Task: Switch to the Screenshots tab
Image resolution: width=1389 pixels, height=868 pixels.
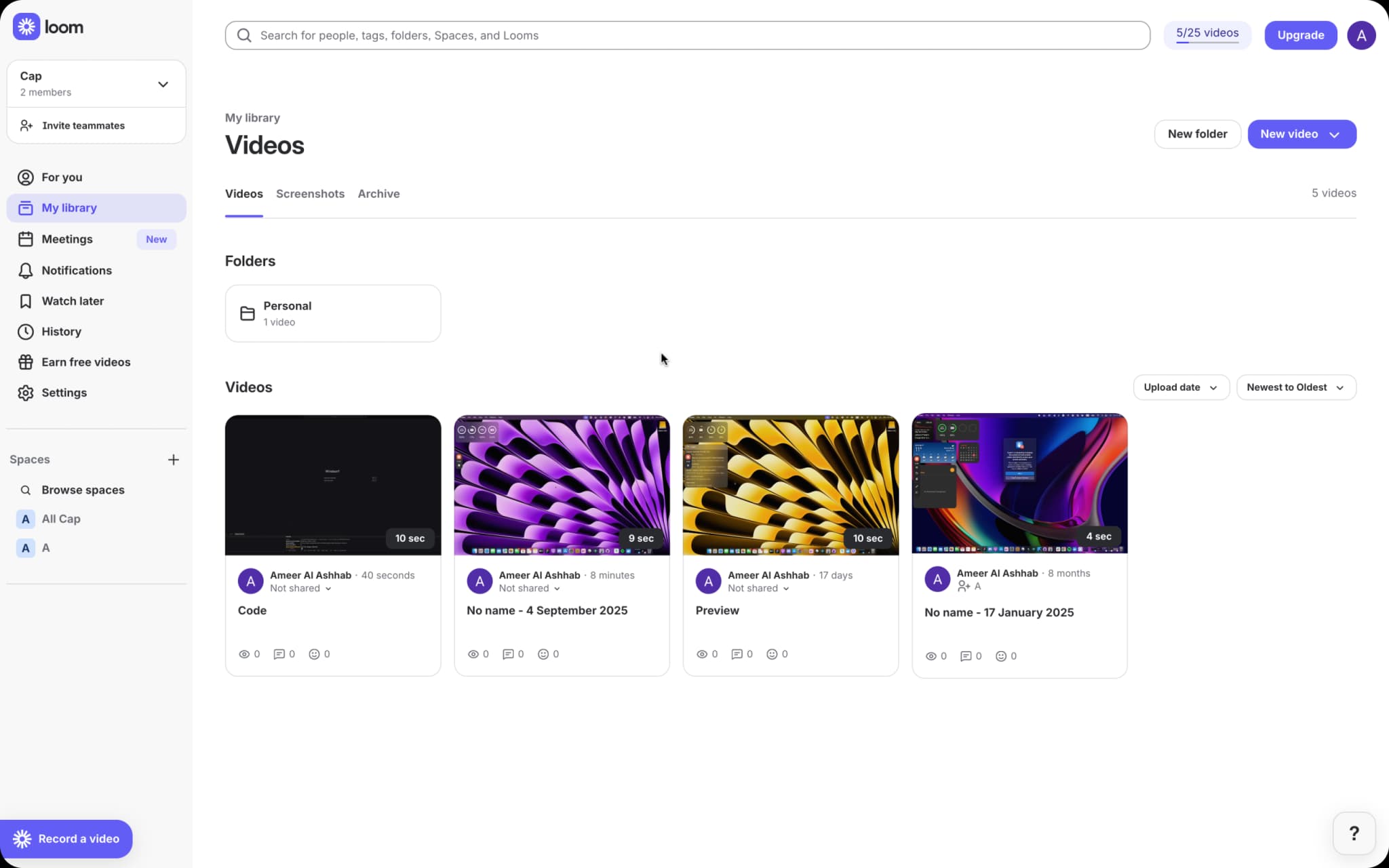Action: pyautogui.click(x=309, y=194)
